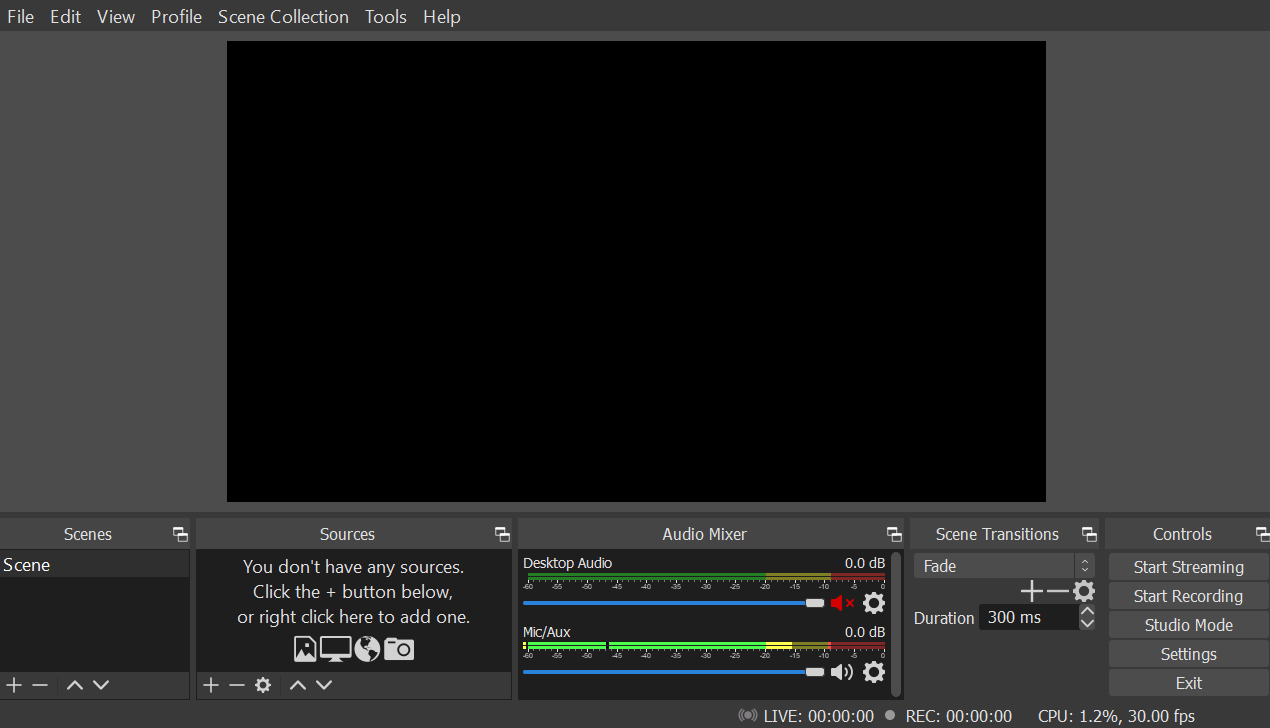
Task: Toggle Studio Mode
Action: tap(1188, 625)
